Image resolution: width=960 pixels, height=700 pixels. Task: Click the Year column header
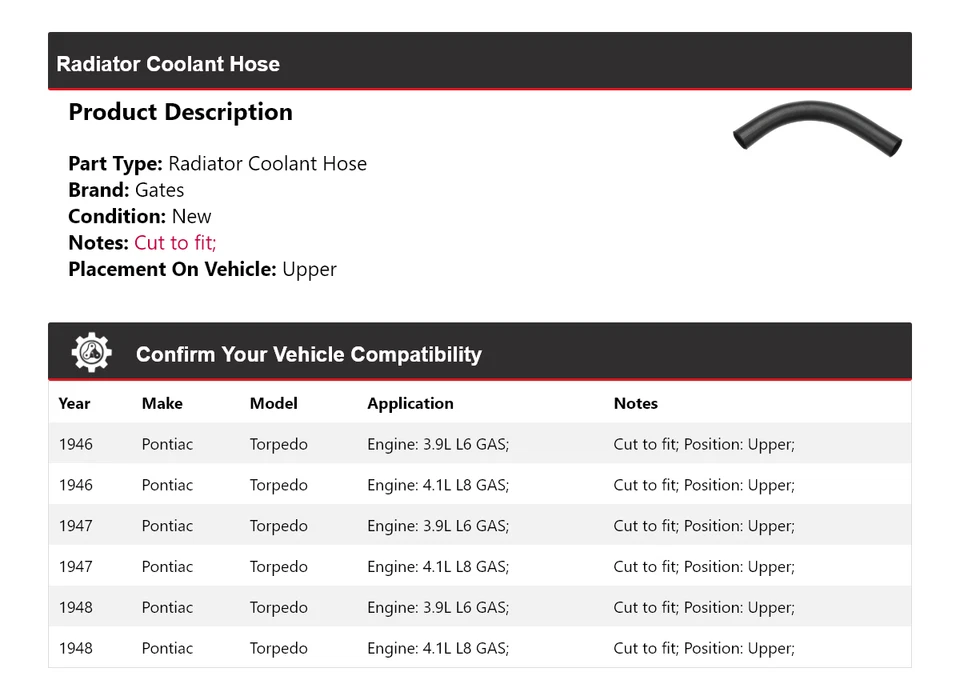coord(74,403)
